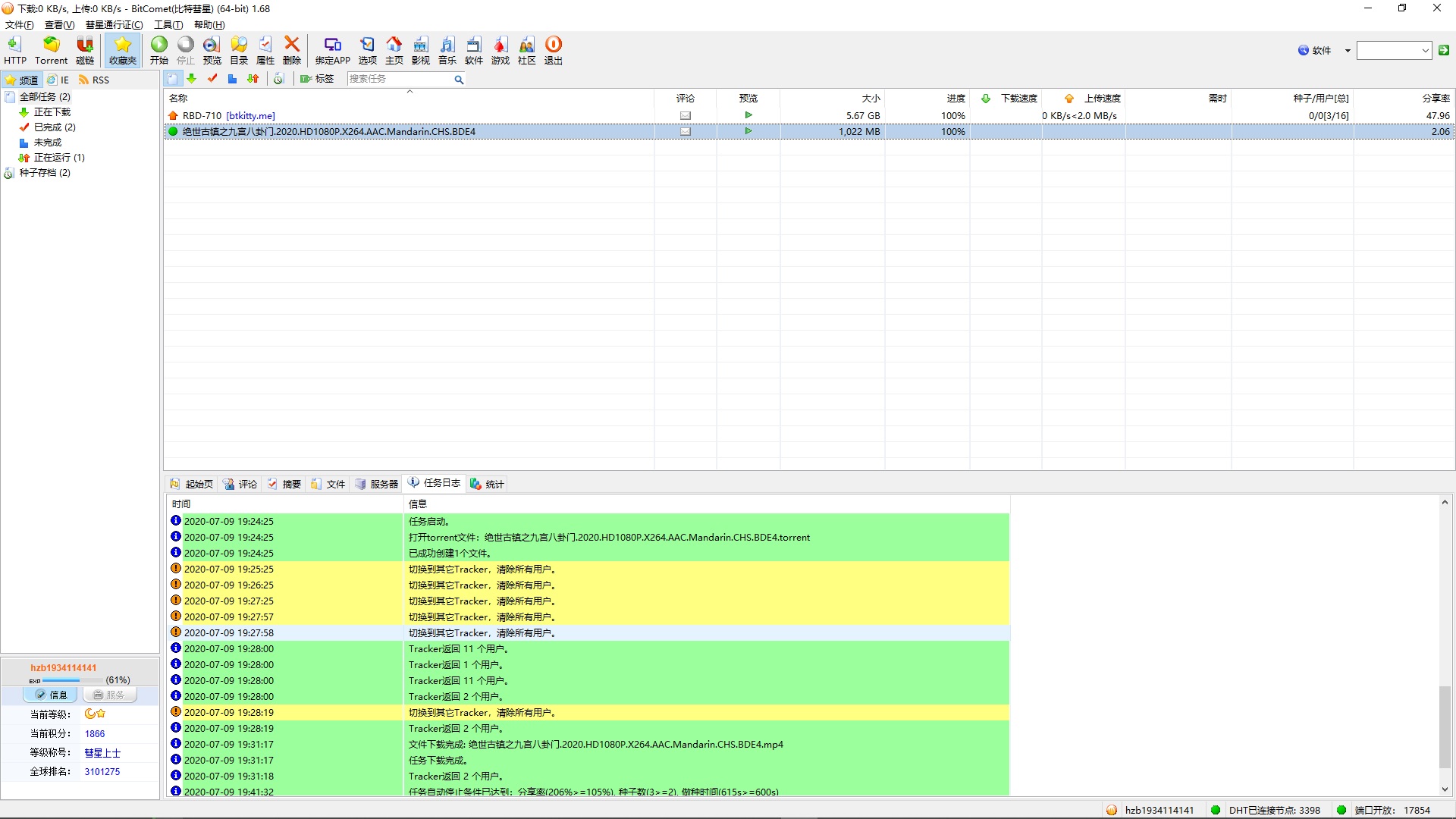
Task: Click the magnet link (磁链) icon
Action: click(85, 50)
